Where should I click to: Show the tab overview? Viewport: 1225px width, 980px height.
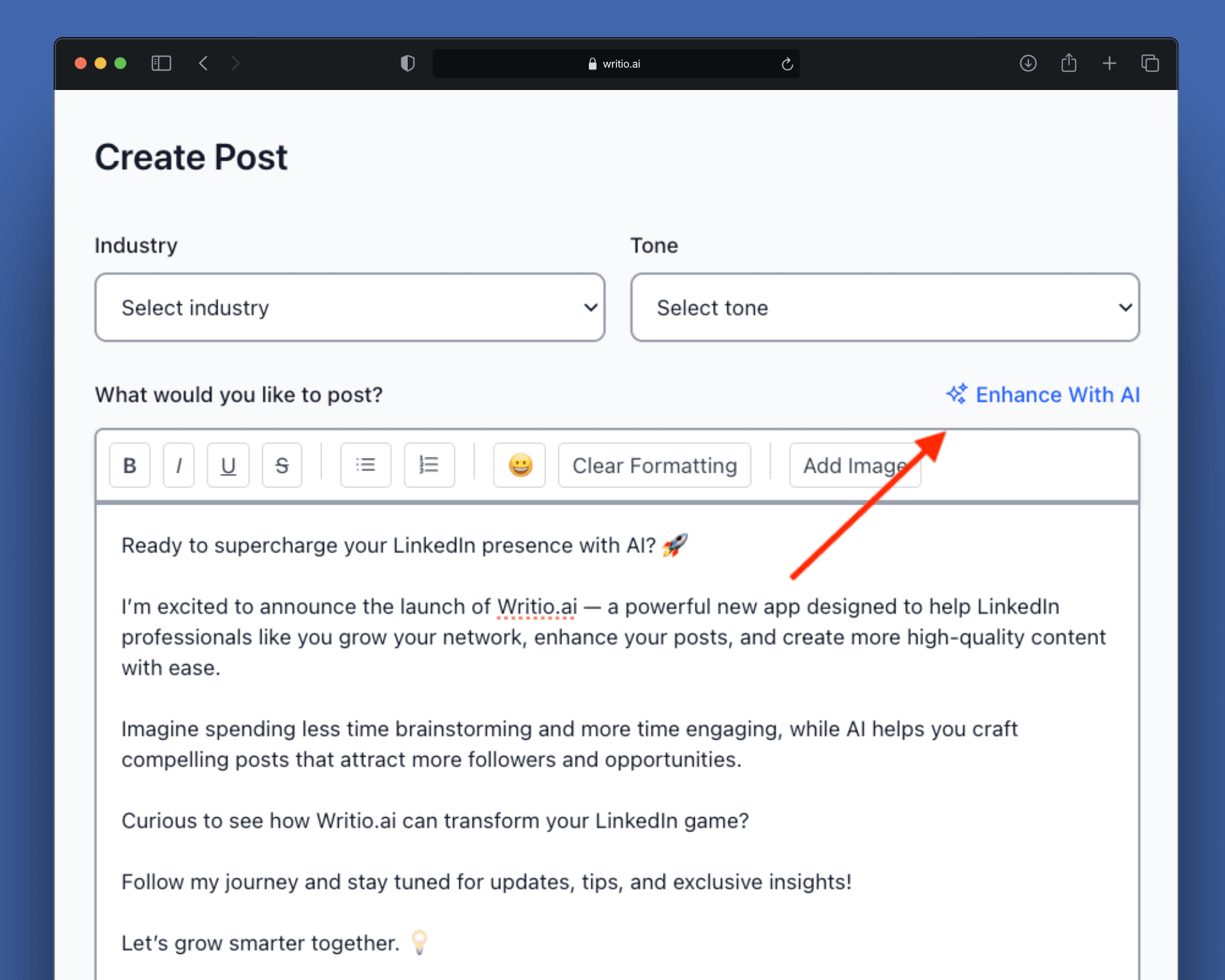1150,63
